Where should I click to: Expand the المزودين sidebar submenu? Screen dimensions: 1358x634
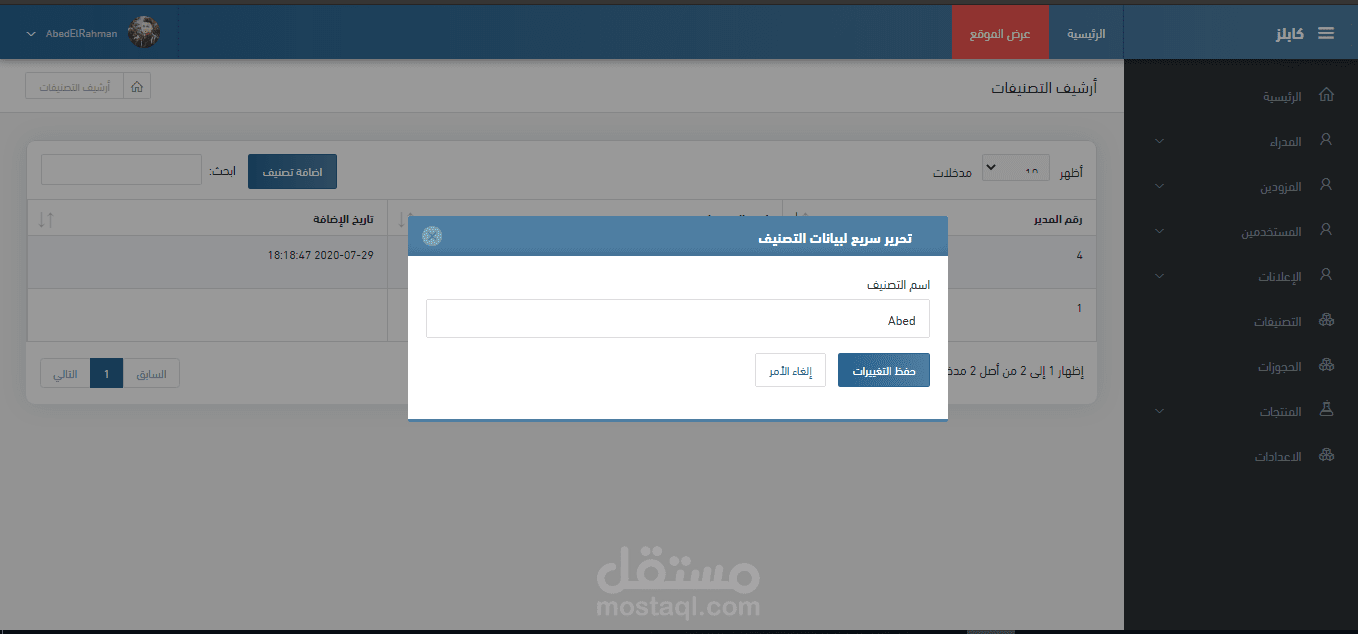tap(1159, 186)
